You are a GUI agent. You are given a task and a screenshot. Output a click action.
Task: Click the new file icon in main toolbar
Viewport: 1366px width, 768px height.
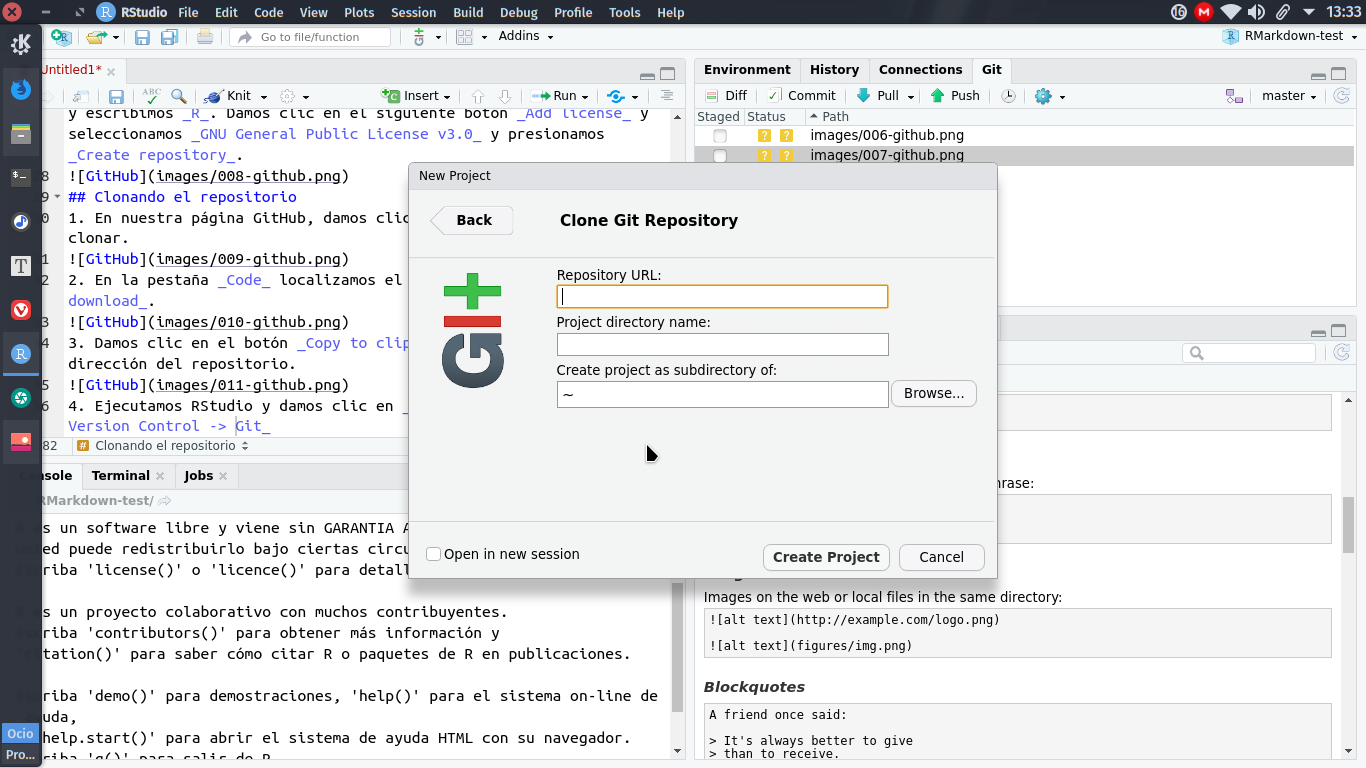[x=60, y=37]
